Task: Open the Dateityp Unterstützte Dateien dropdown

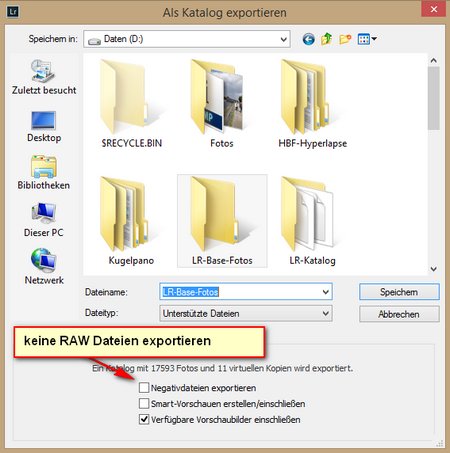Action: pos(246,313)
